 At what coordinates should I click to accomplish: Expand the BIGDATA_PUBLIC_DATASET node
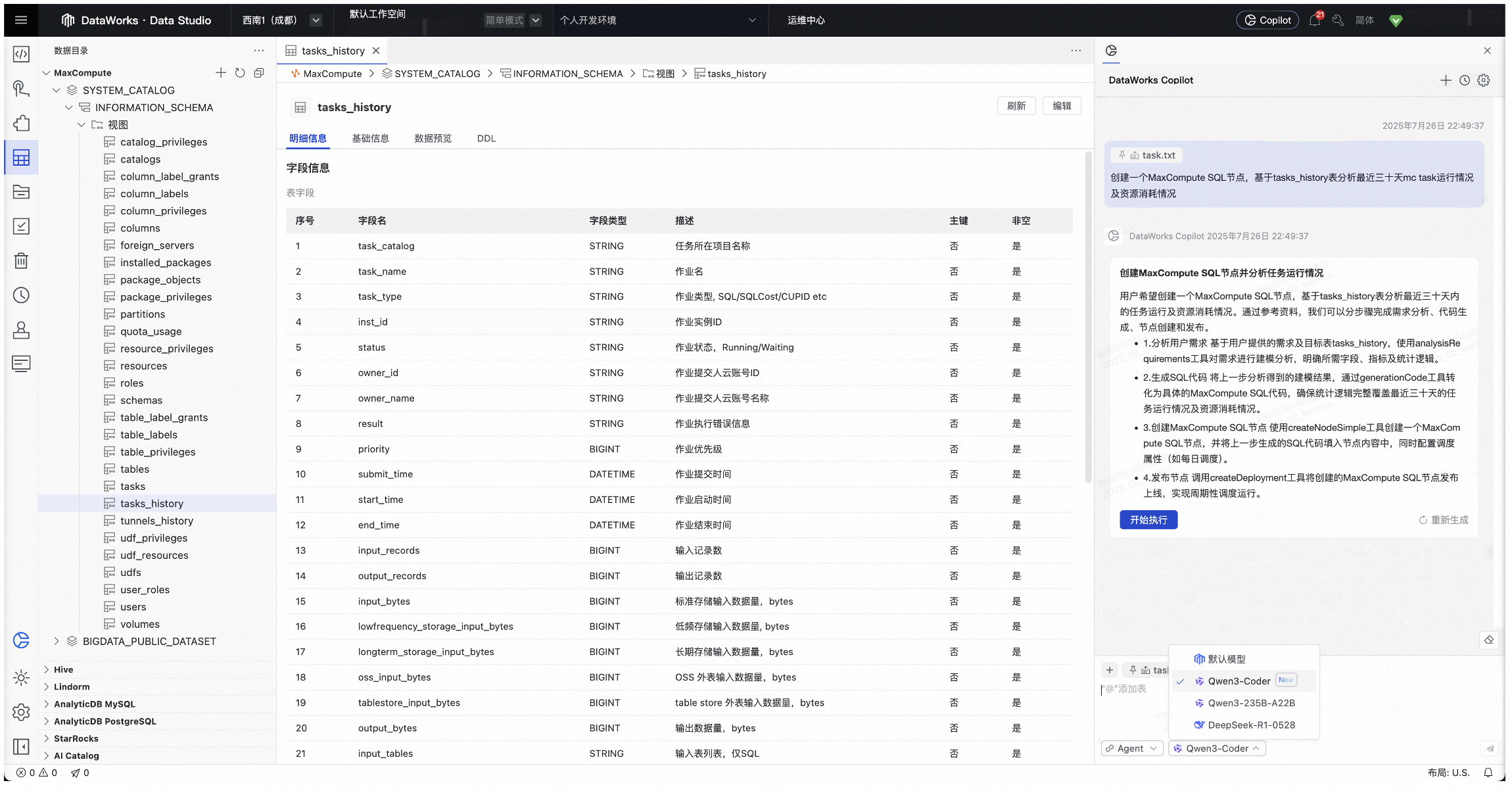pyautogui.click(x=57, y=641)
